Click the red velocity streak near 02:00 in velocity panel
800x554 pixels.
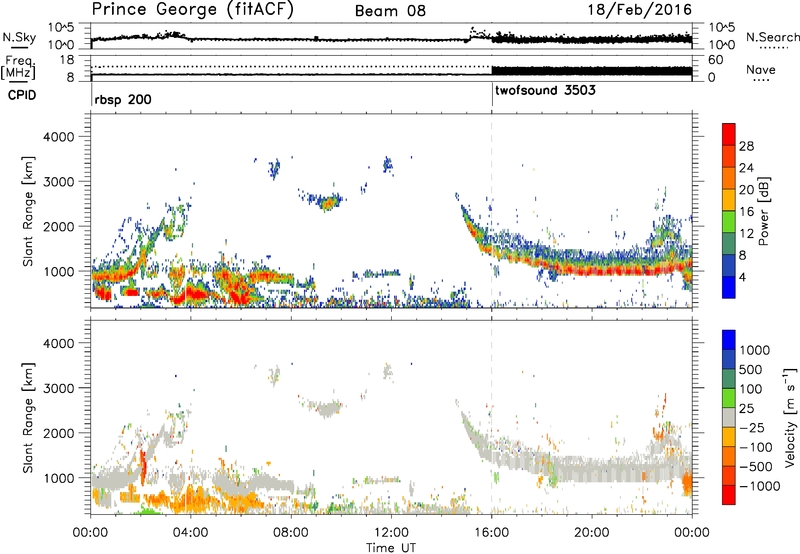coord(143,466)
